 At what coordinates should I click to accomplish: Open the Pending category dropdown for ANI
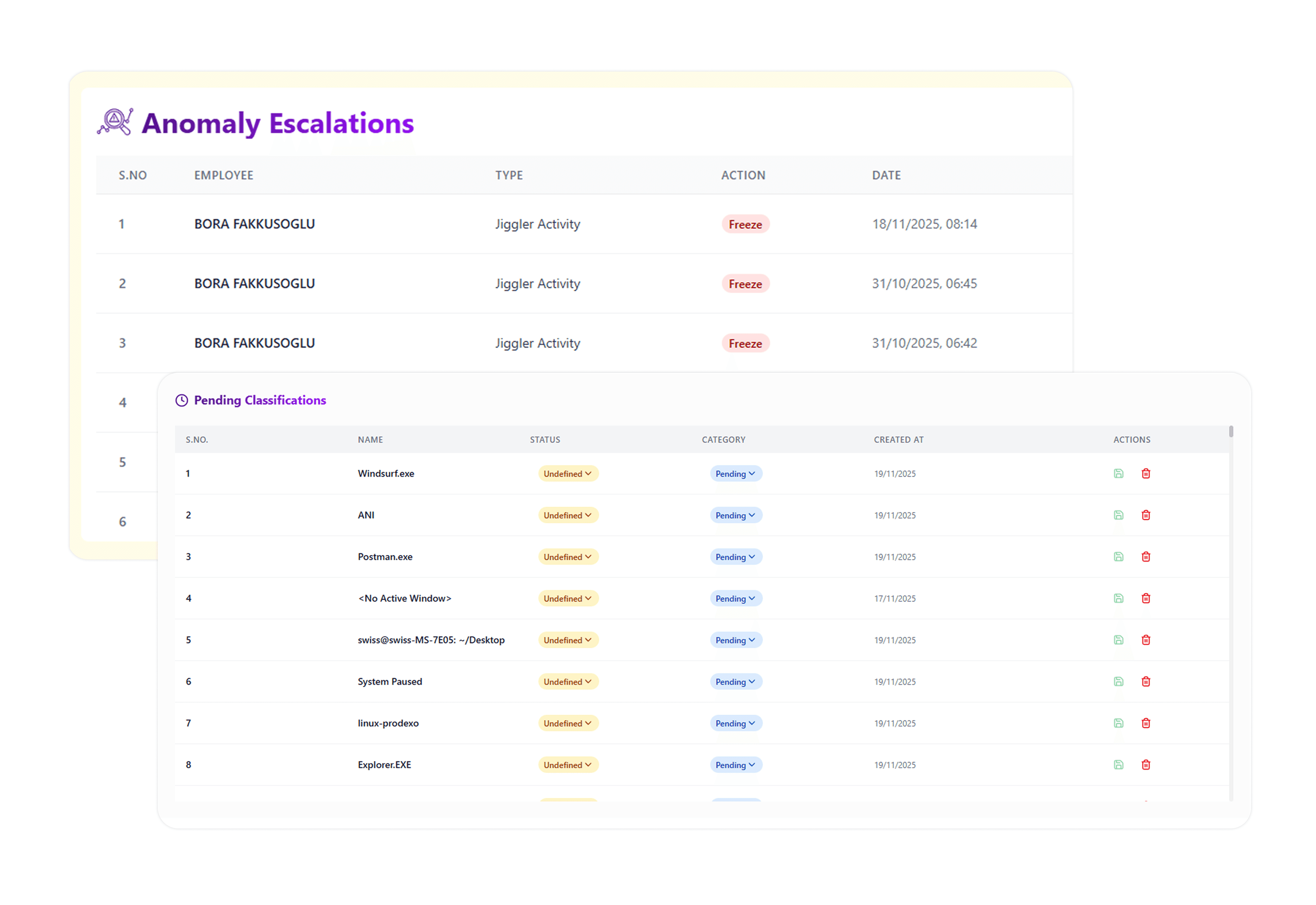coord(736,515)
